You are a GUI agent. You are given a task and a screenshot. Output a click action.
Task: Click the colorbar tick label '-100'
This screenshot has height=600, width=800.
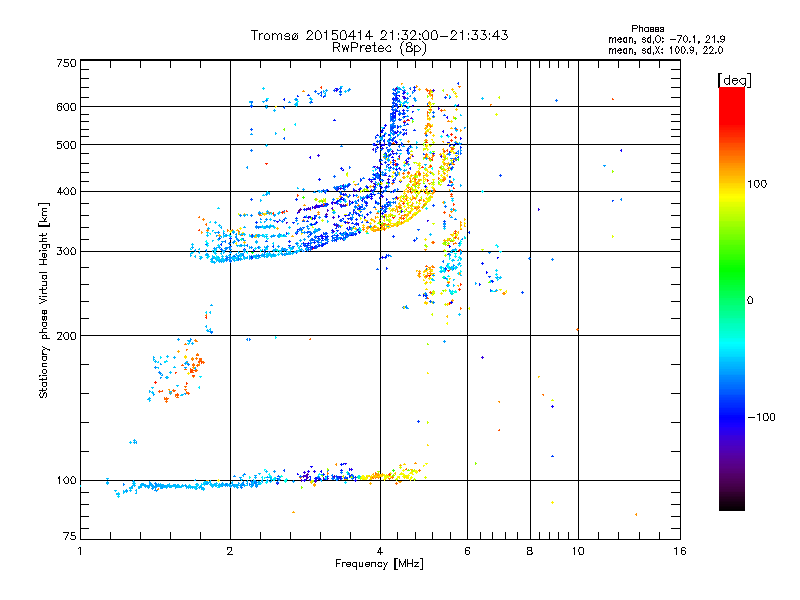point(761,417)
